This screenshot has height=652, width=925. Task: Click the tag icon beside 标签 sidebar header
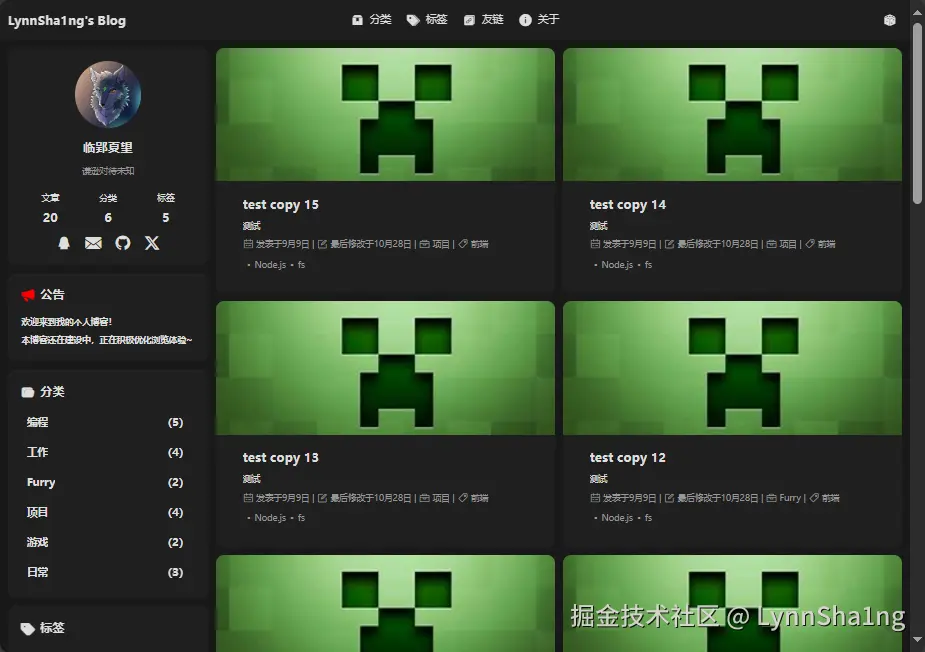pos(29,627)
